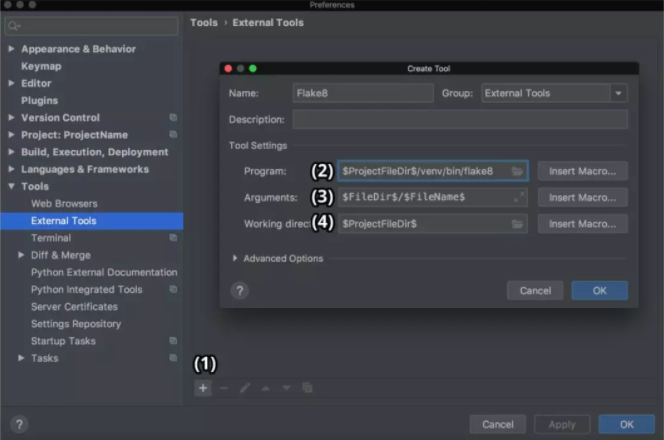Click the search magnifier icon in Preferences
The height and width of the screenshot is (440, 664).
[x=14, y=26]
